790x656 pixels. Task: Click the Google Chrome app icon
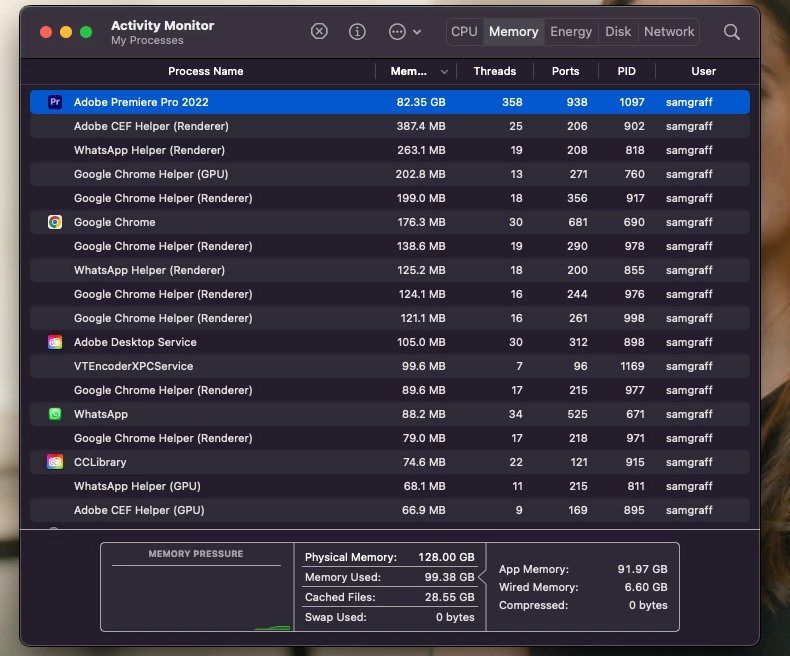[x=55, y=222]
